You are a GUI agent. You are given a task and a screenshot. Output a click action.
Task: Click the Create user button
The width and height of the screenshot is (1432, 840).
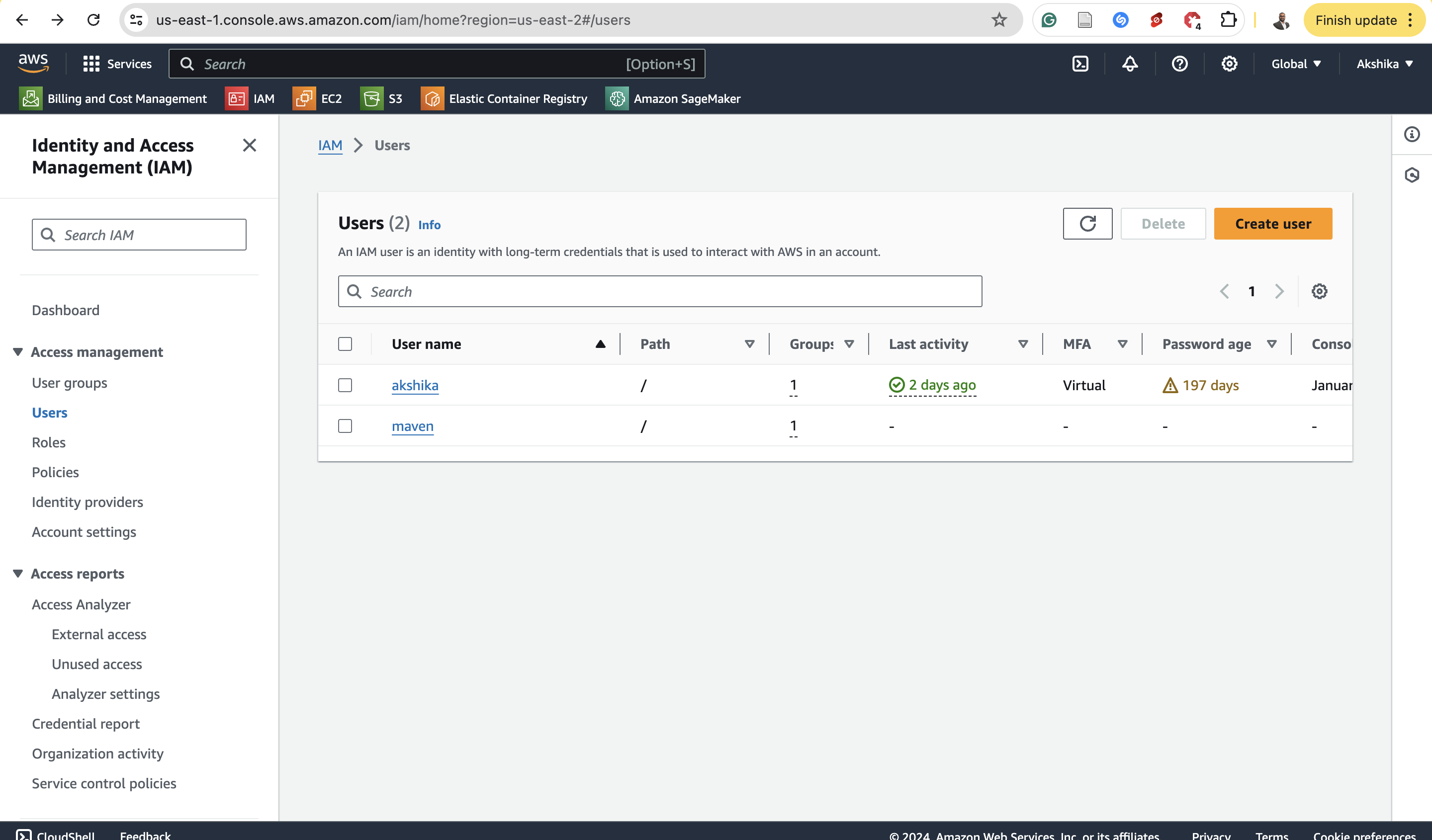tap(1272, 224)
